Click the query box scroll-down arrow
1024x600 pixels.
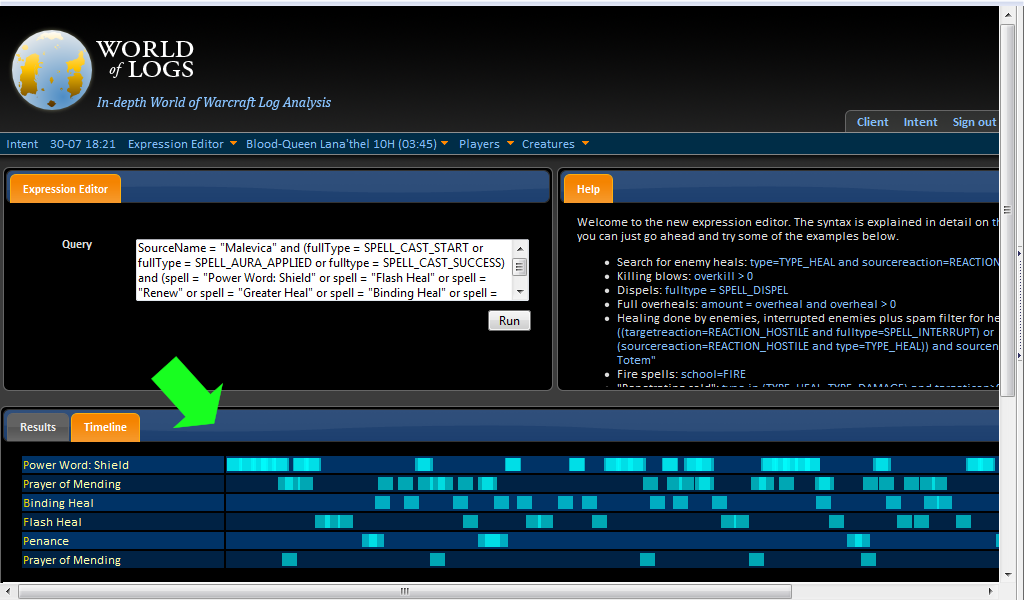(x=520, y=292)
